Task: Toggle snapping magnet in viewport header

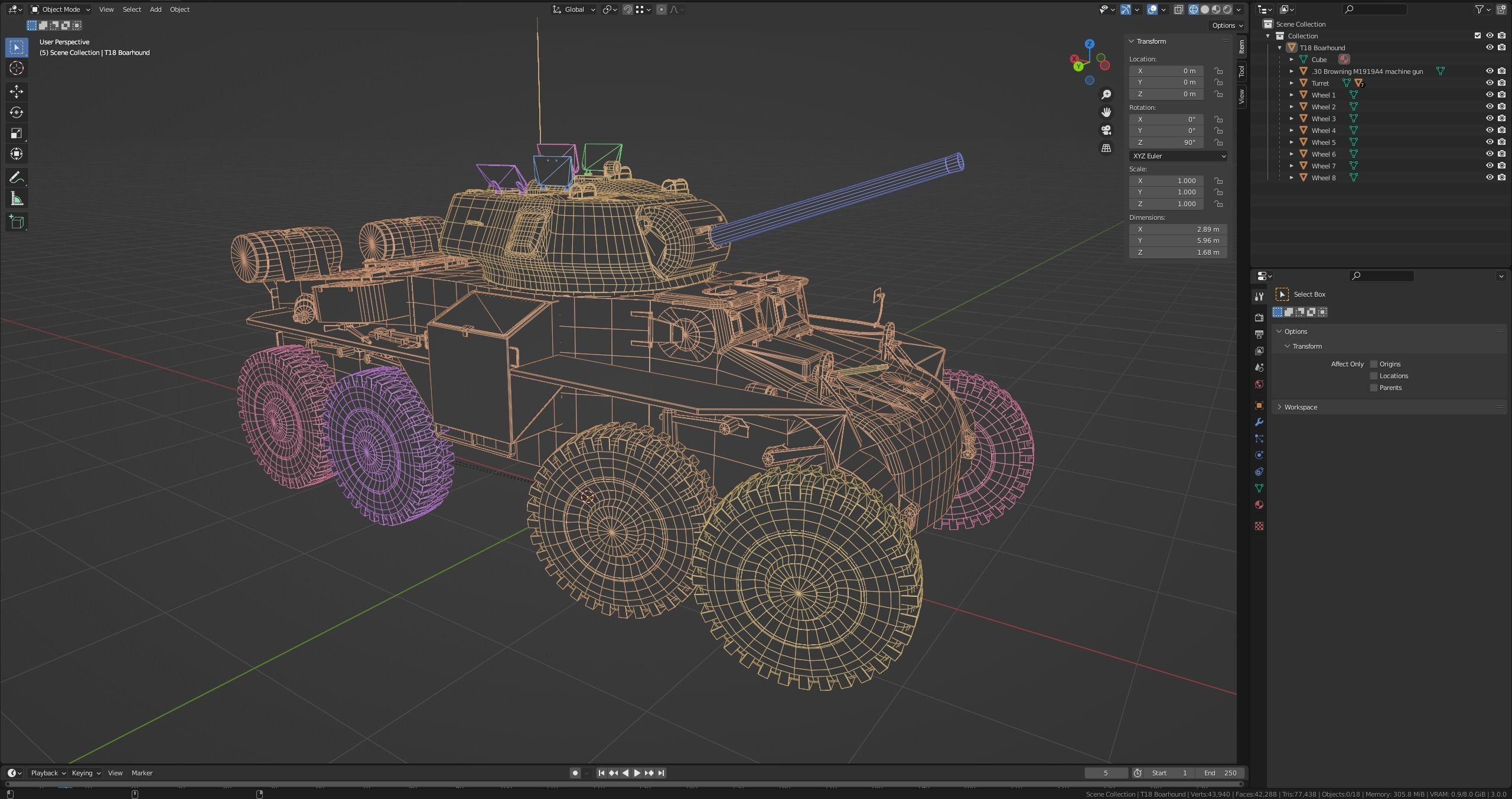Action: [627, 9]
